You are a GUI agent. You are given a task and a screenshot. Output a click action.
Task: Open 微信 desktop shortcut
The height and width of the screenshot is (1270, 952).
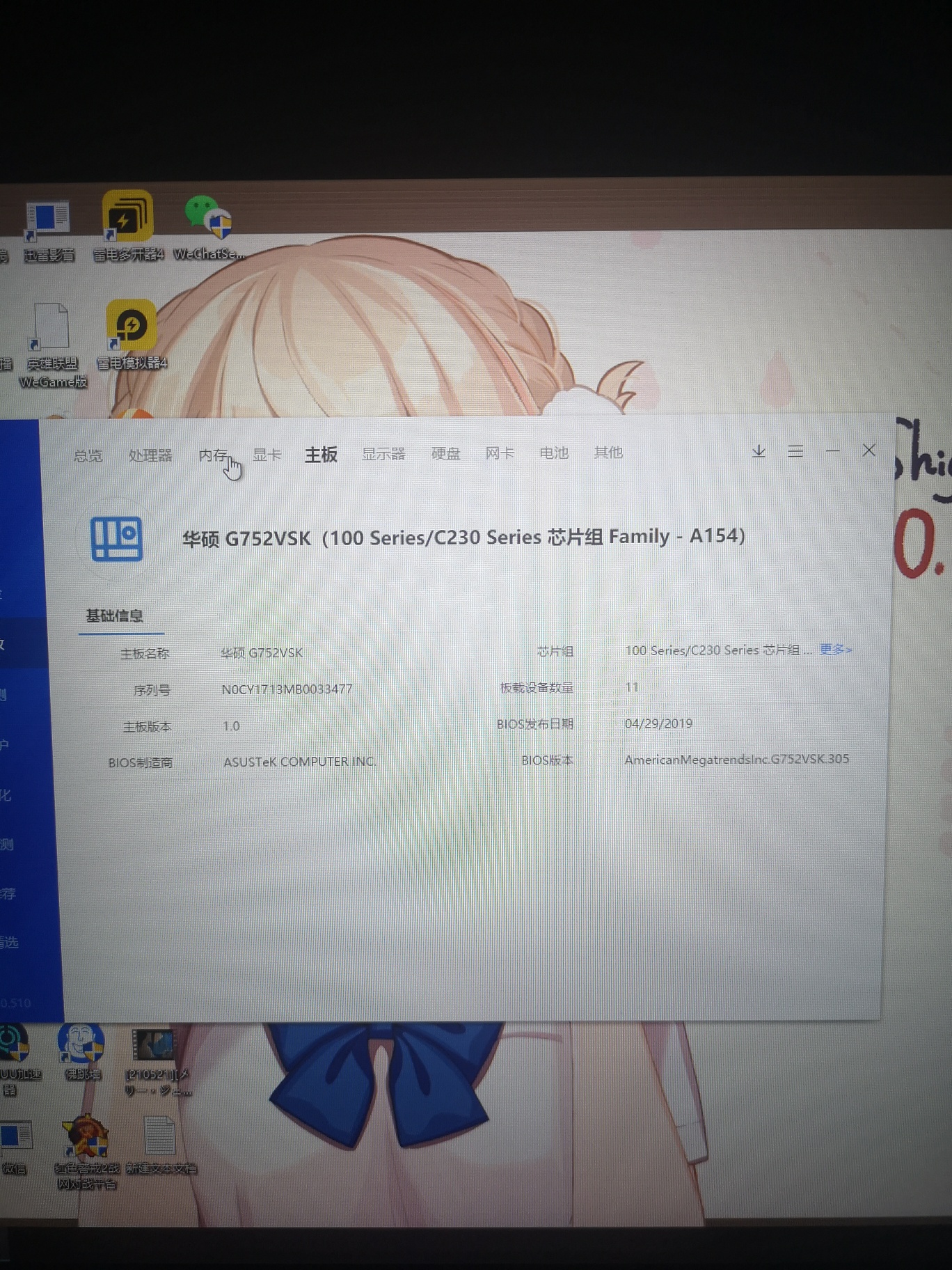coord(15,1148)
